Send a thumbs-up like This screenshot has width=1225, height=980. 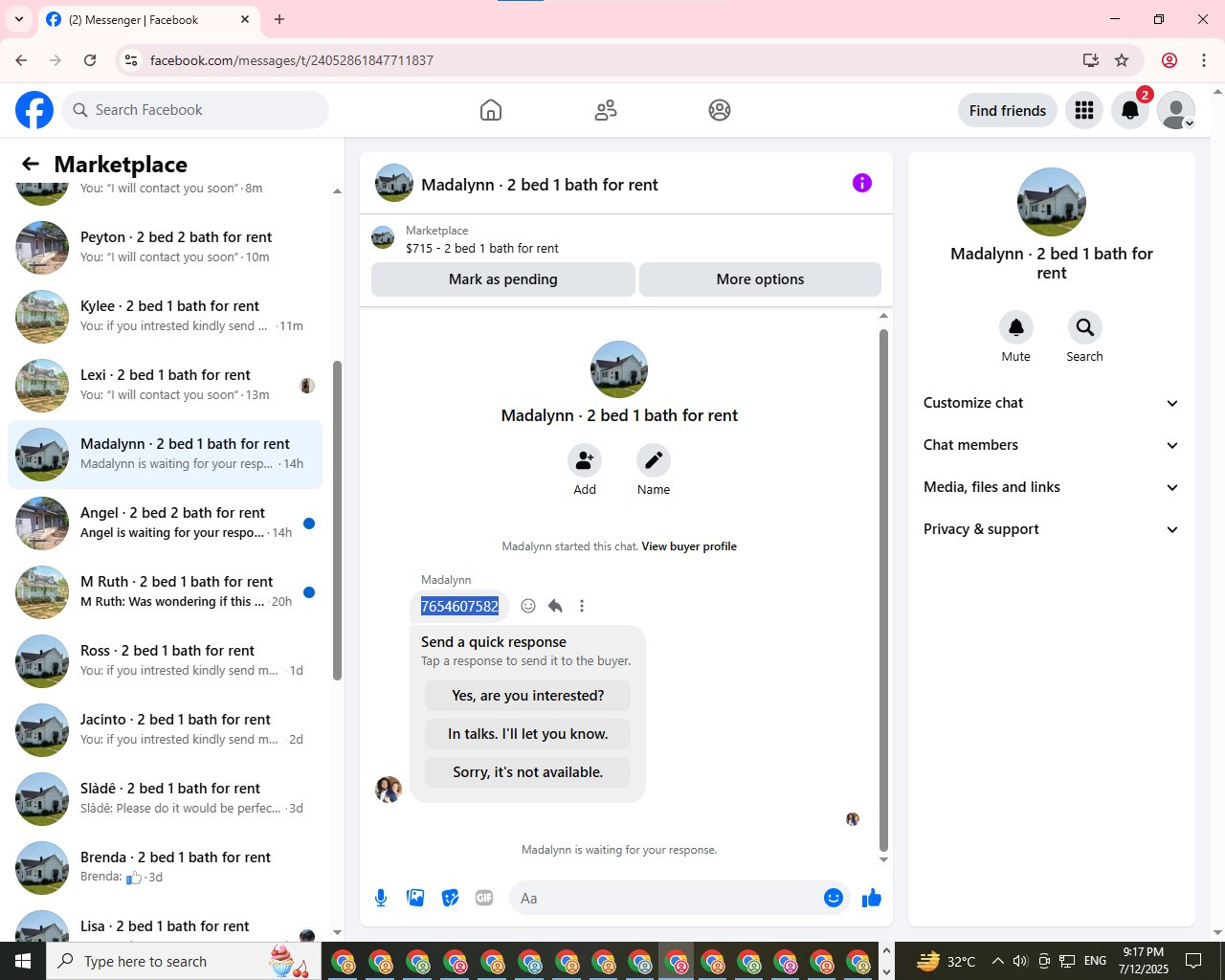872,898
